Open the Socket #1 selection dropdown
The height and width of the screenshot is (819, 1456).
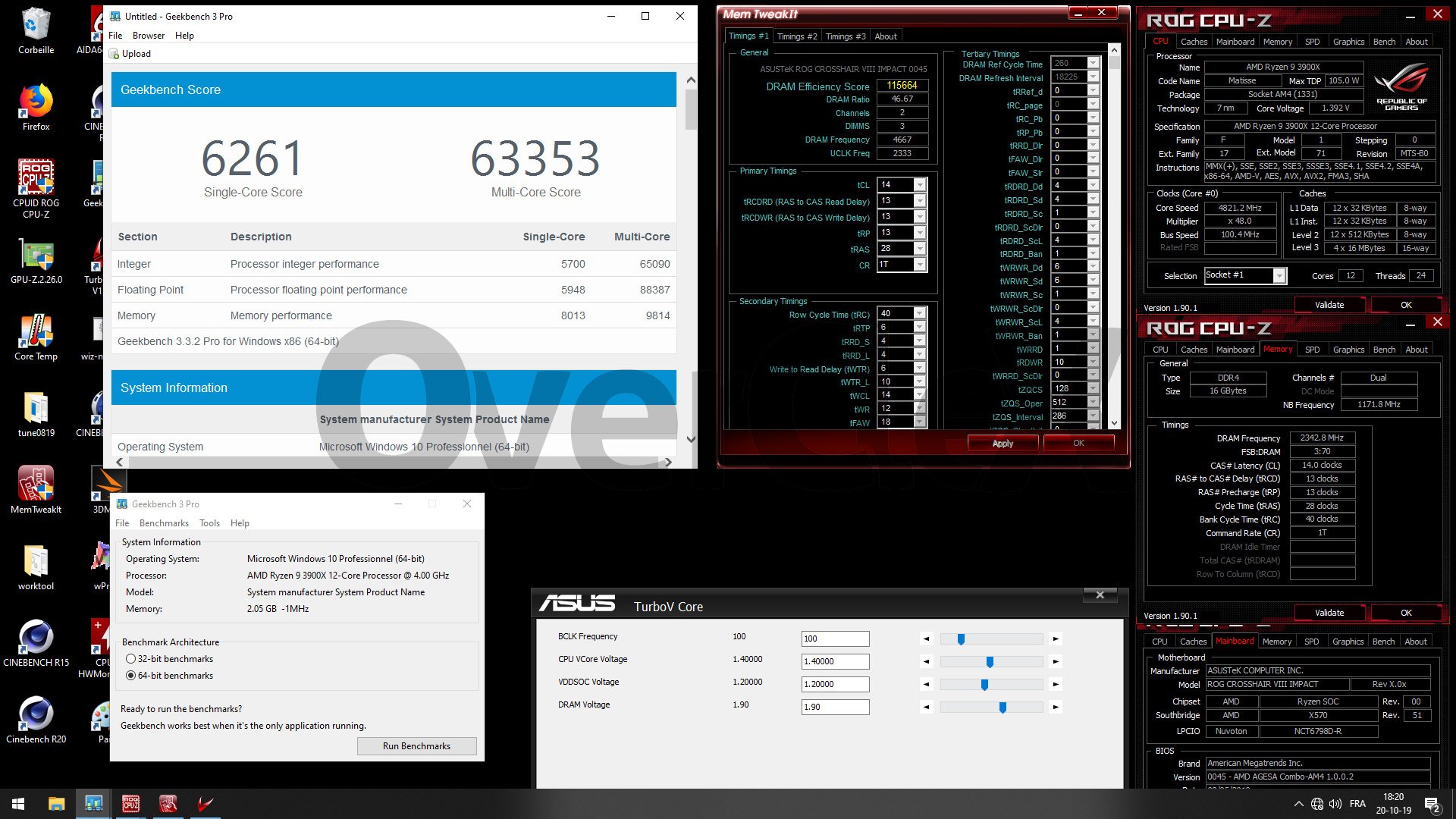pos(1279,276)
